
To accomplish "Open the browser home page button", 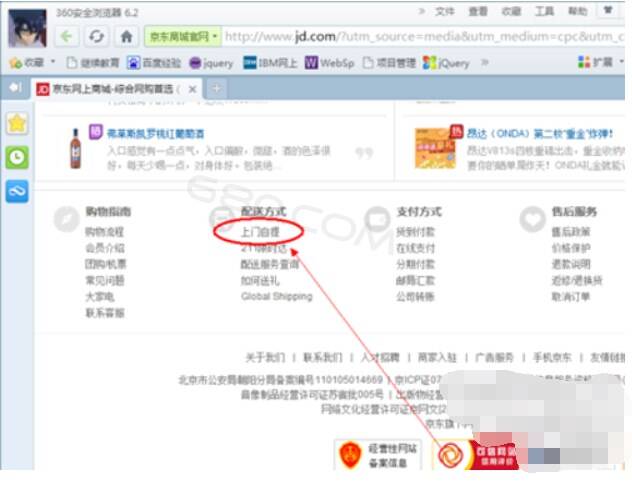I will (x=127, y=37).
